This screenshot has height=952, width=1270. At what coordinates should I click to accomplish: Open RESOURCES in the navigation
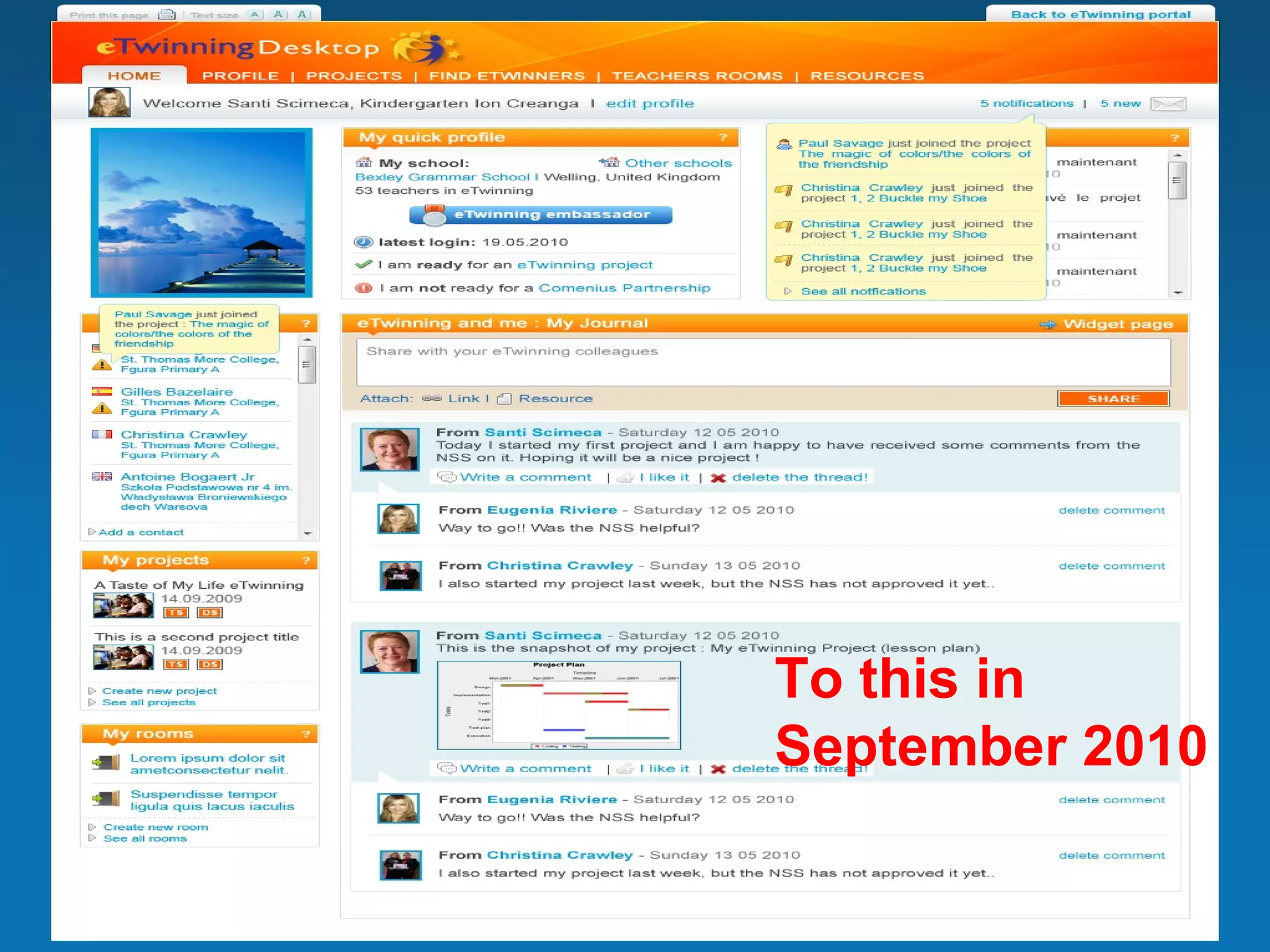coord(867,76)
